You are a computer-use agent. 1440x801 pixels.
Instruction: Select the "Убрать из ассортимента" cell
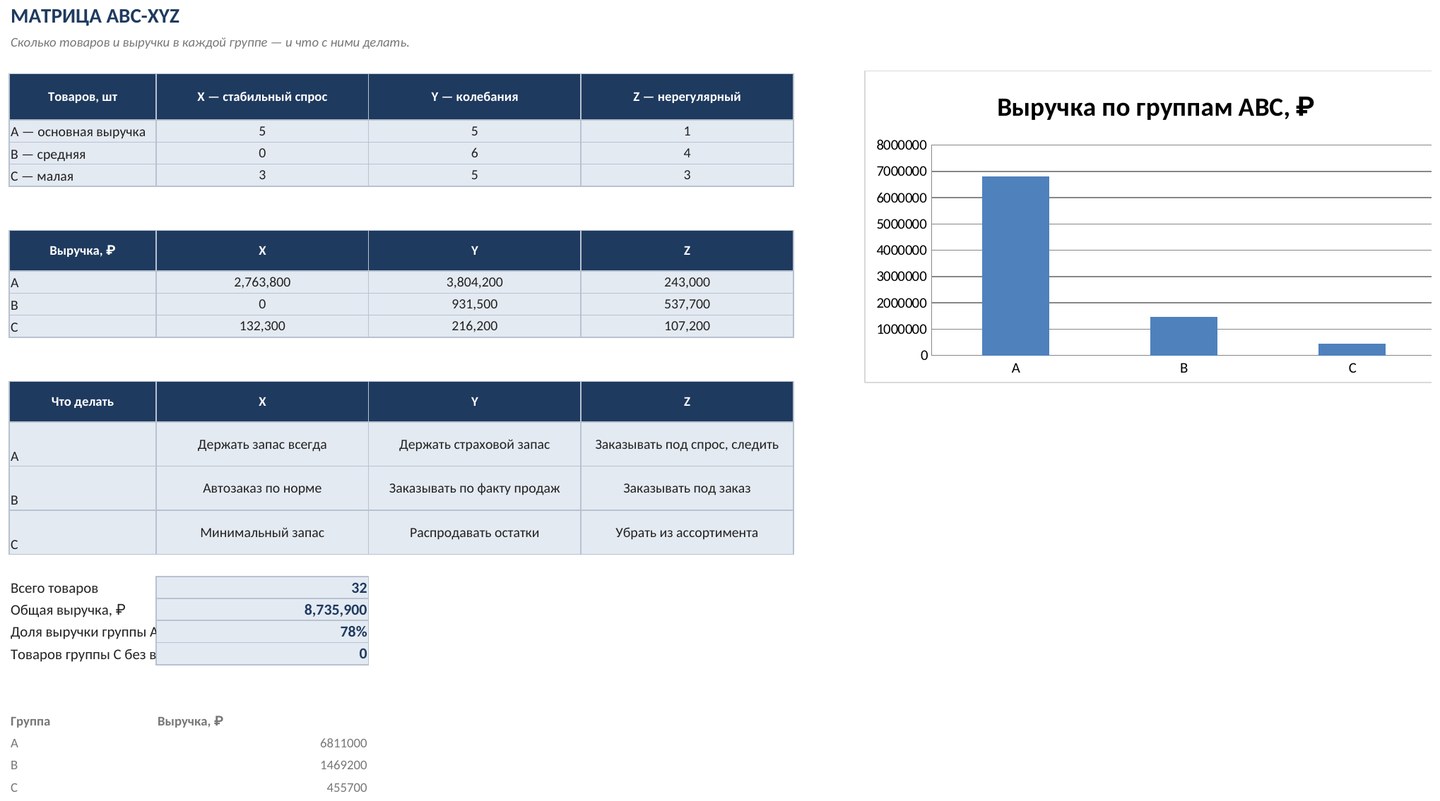click(687, 532)
